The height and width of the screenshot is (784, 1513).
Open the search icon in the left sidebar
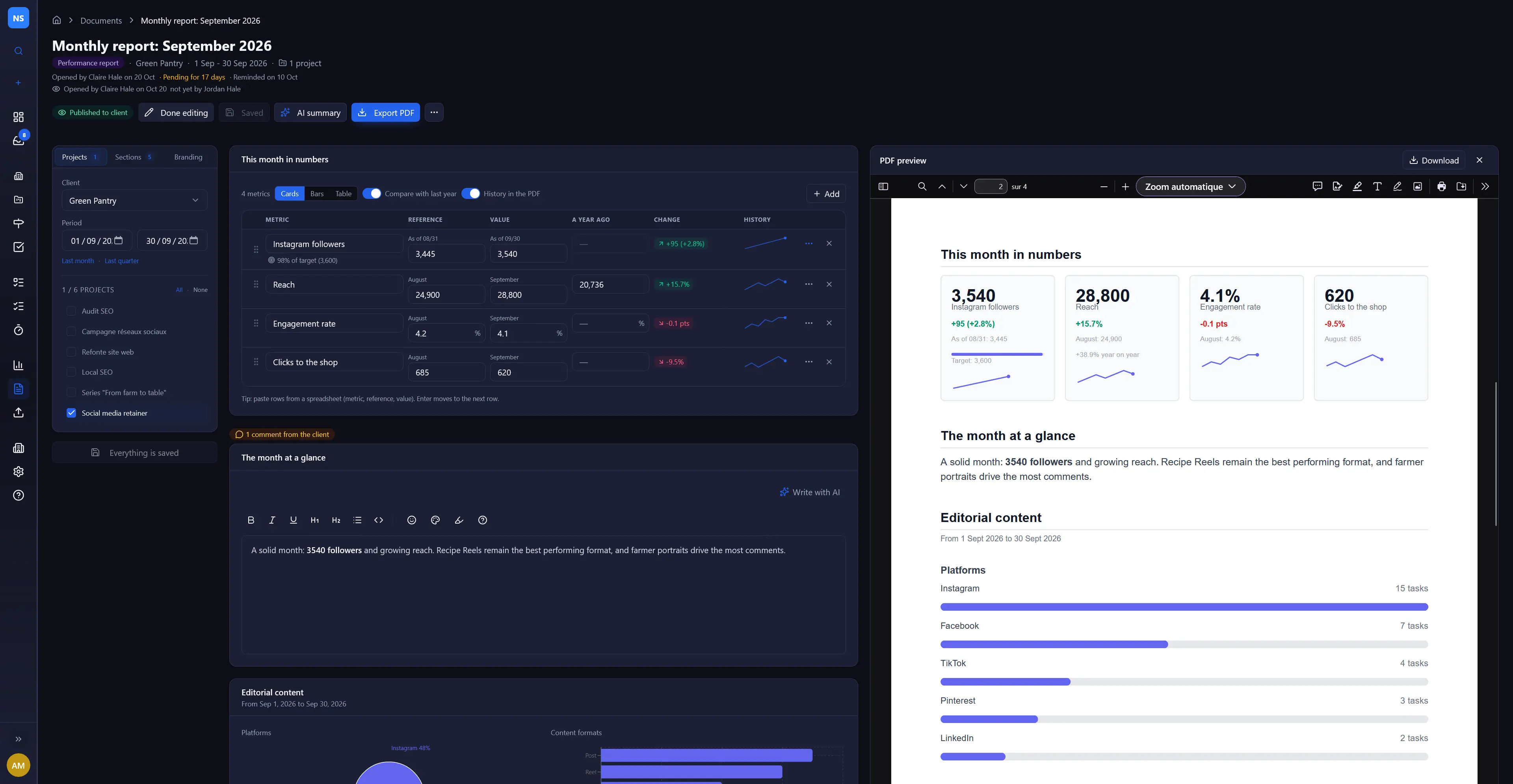[x=18, y=51]
